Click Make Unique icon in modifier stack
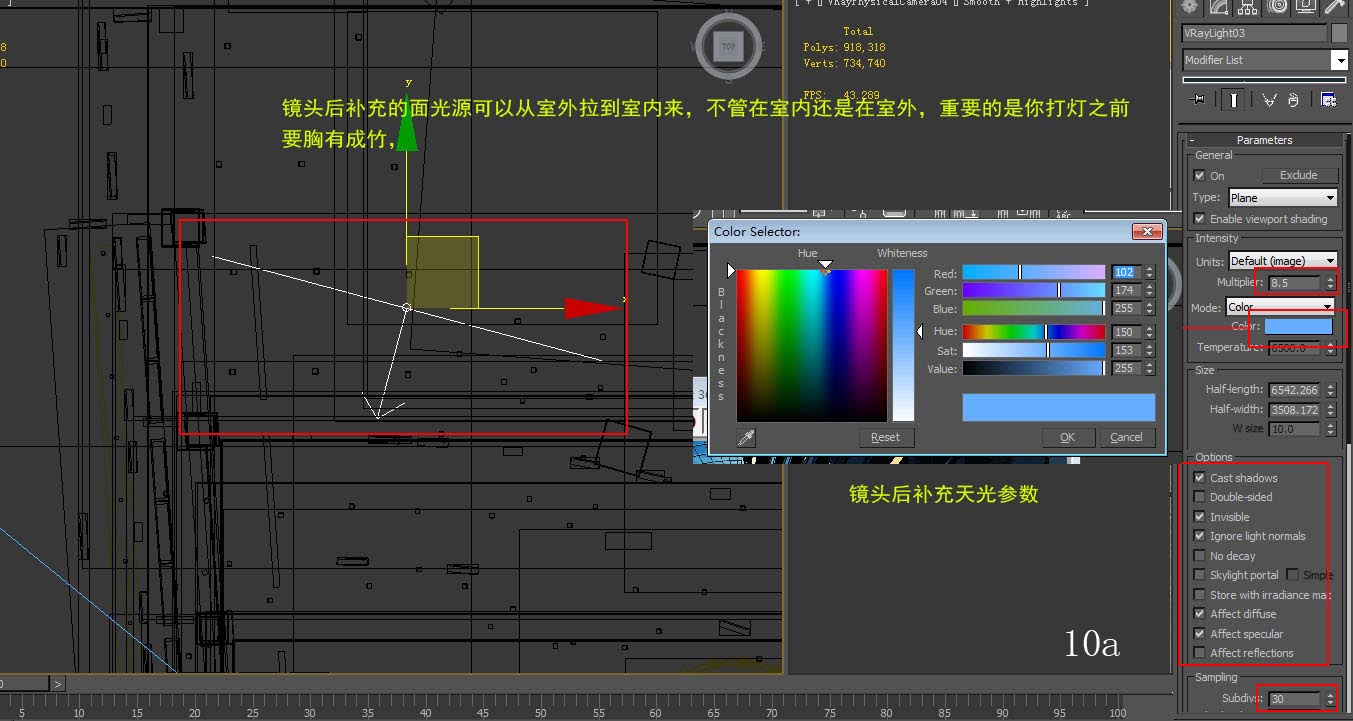The height and width of the screenshot is (721, 1353). click(1269, 100)
